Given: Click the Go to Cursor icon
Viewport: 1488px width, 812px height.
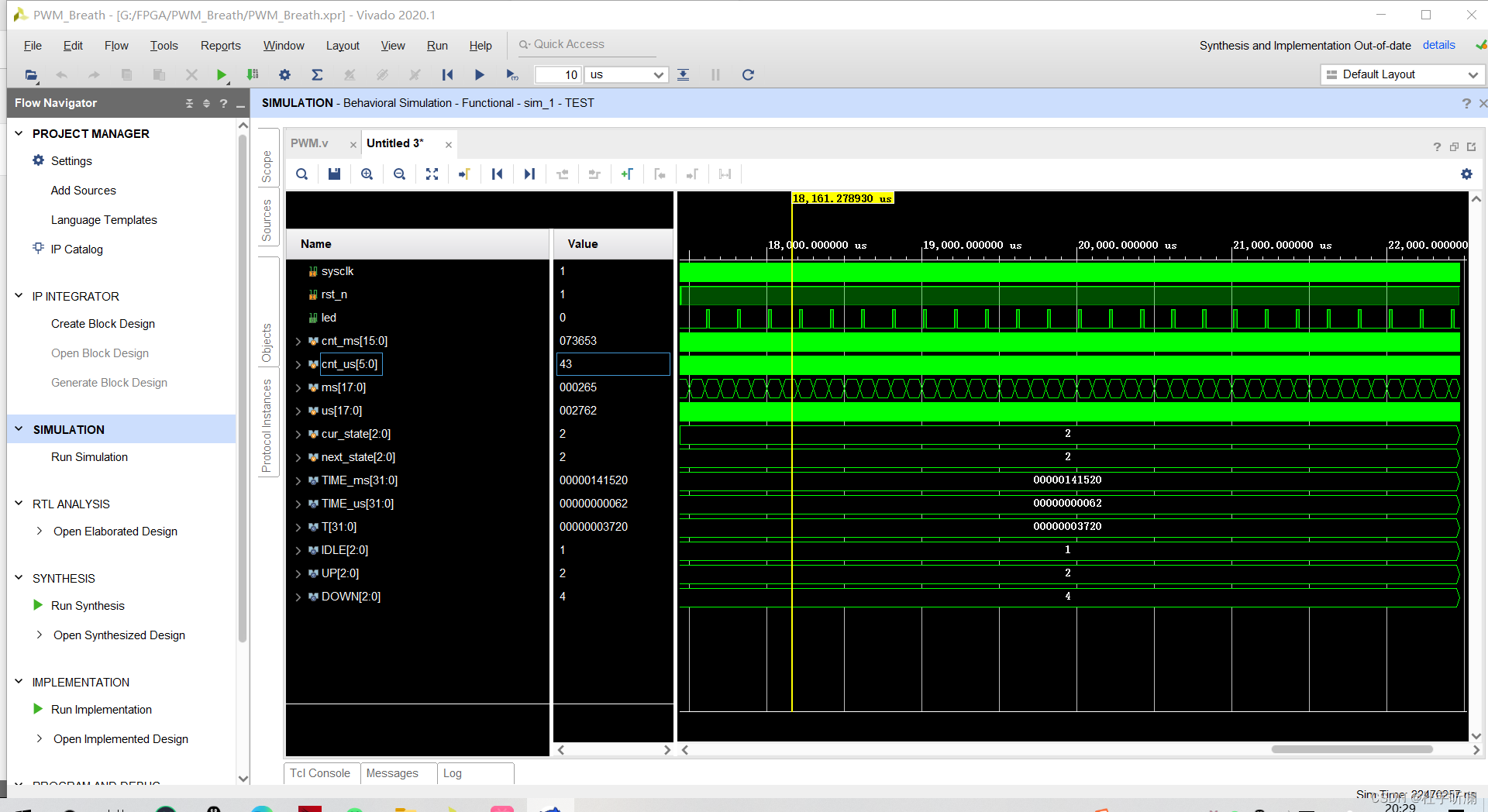Looking at the screenshot, I should (464, 174).
